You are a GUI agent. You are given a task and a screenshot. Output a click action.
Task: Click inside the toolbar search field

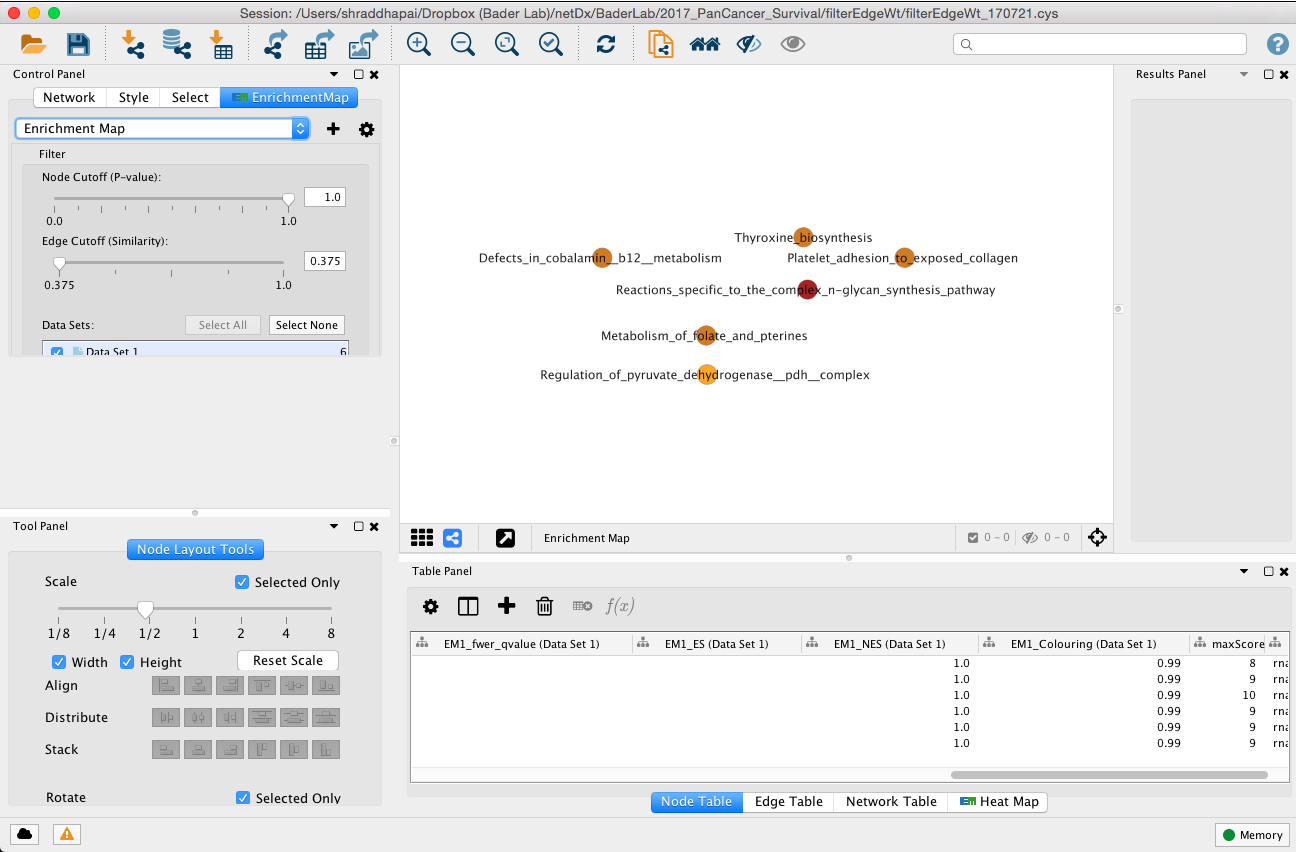[1098, 44]
